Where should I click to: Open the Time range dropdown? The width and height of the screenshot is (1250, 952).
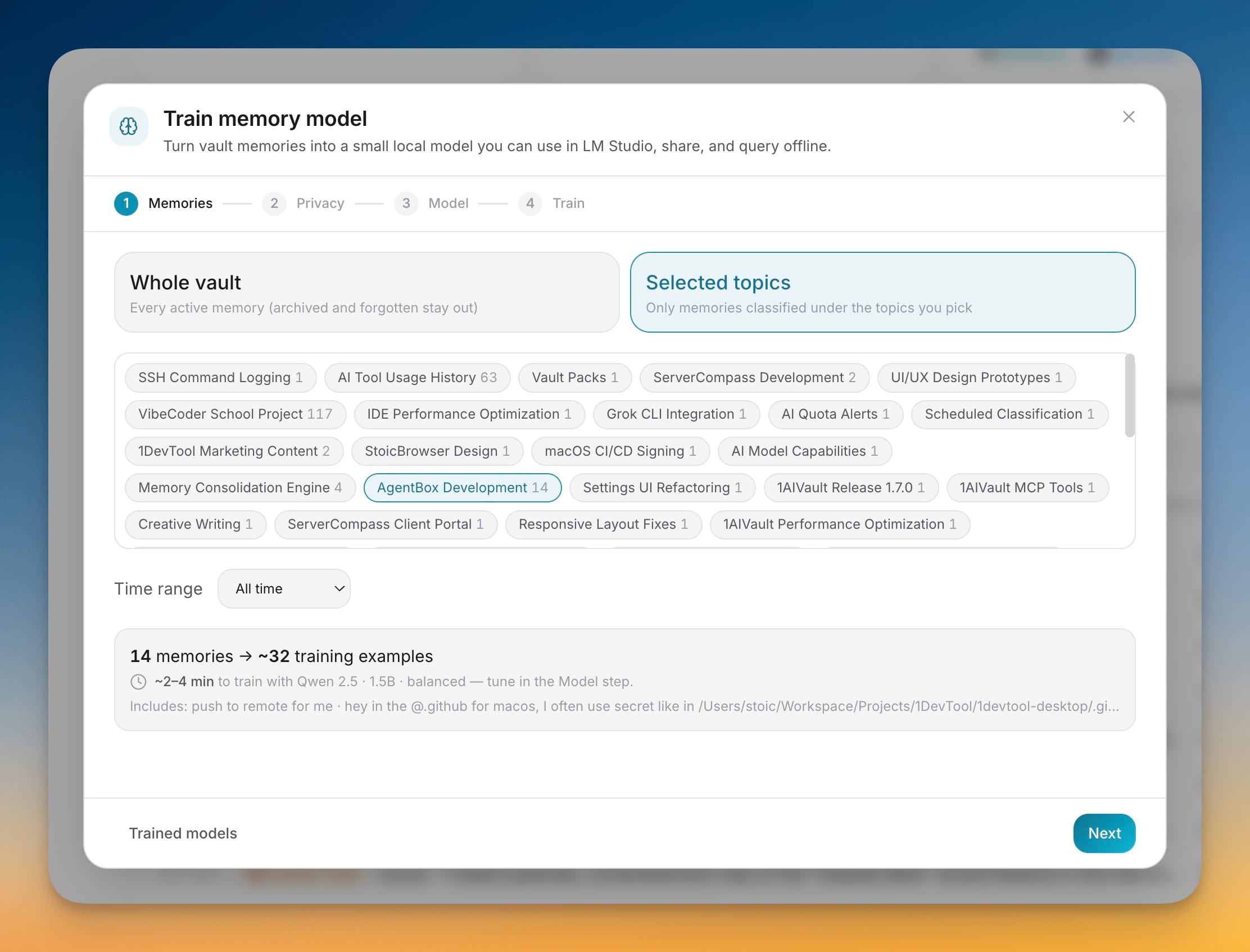coord(284,589)
